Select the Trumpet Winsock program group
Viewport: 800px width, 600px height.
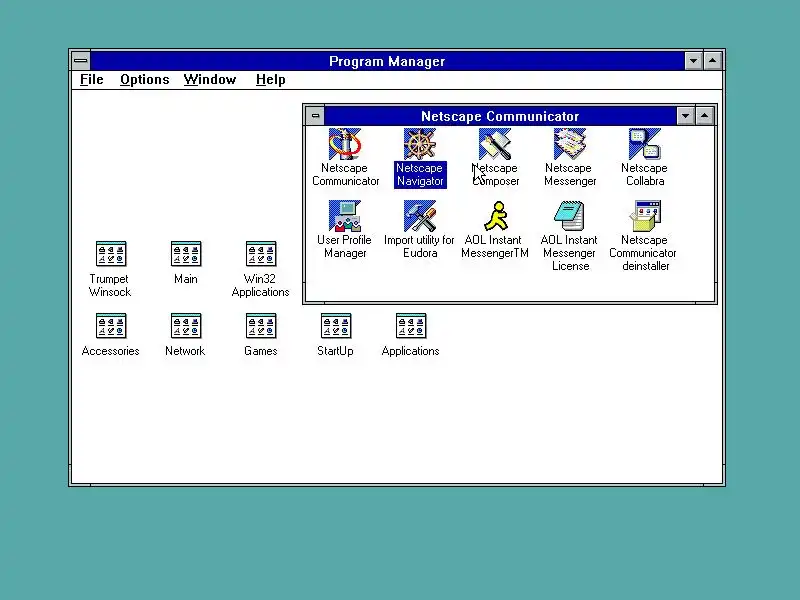coord(111,254)
